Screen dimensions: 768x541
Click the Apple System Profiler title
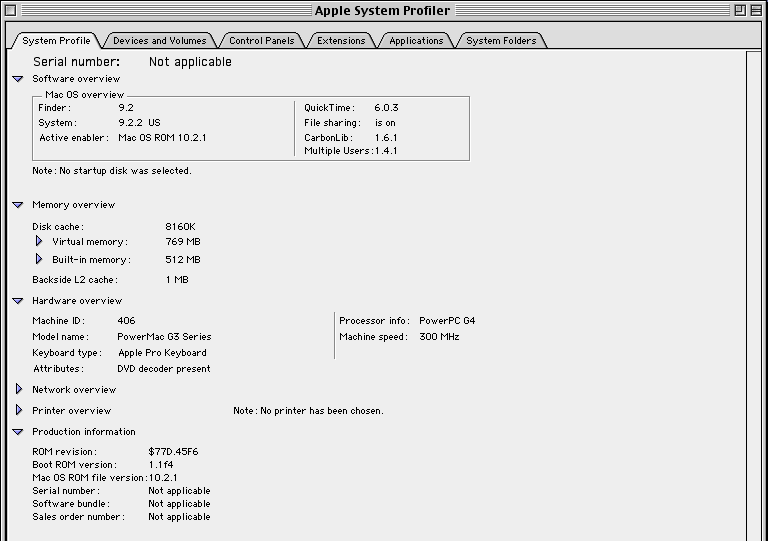tap(382, 11)
